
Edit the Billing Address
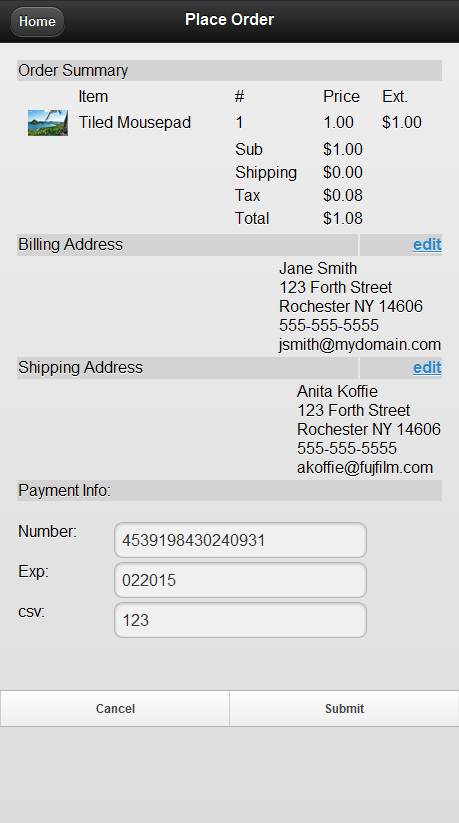coord(427,245)
